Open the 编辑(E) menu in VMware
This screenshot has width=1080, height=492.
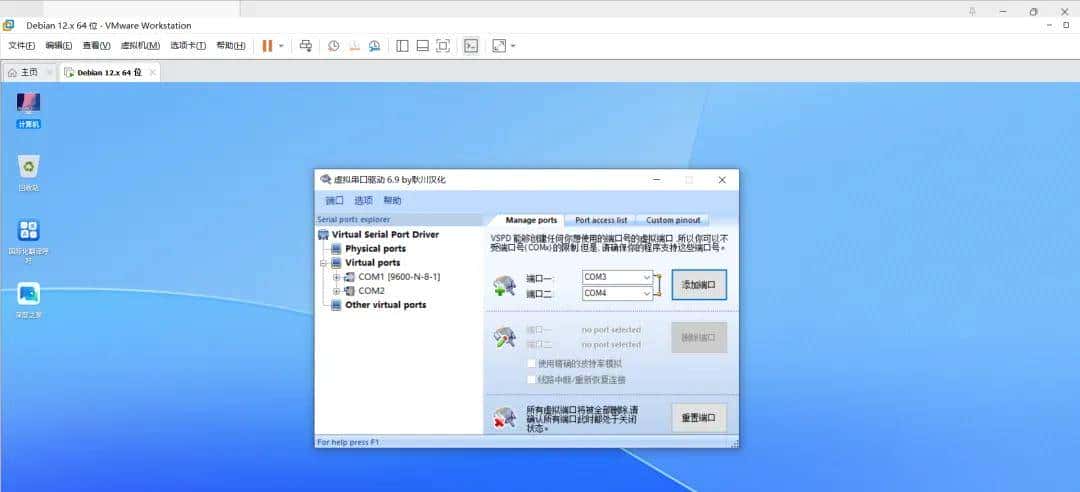point(59,46)
